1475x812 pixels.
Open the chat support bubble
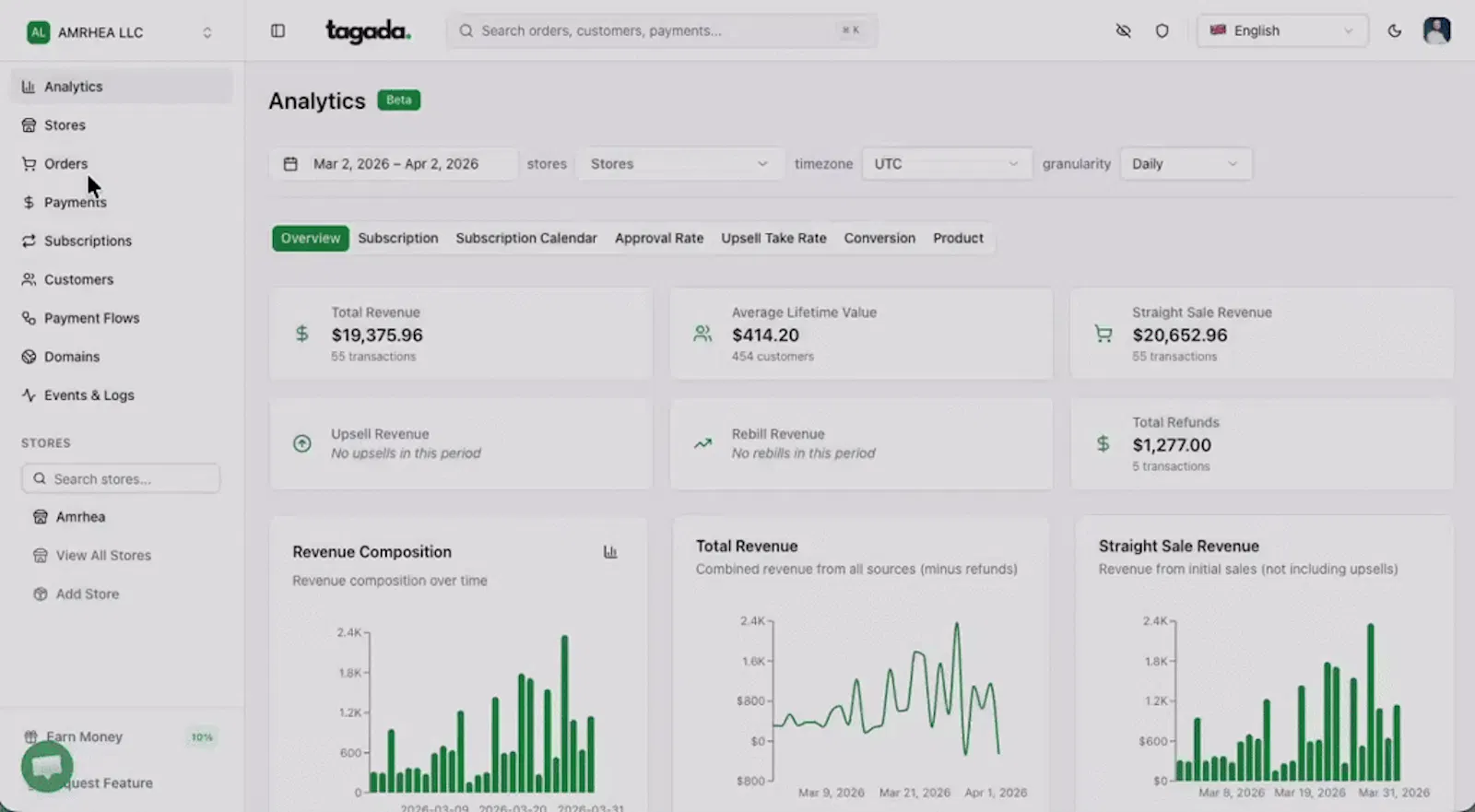click(x=47, y=766)
